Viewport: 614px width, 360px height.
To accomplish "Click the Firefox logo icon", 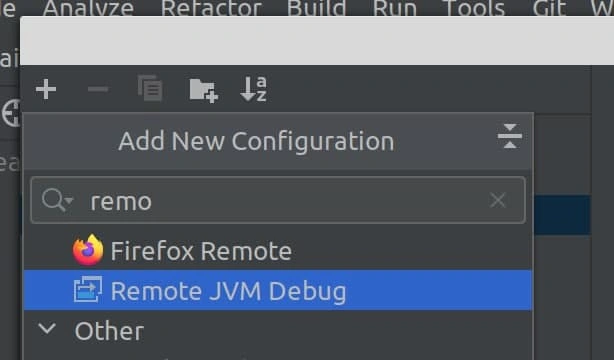I will coord(88,250).
